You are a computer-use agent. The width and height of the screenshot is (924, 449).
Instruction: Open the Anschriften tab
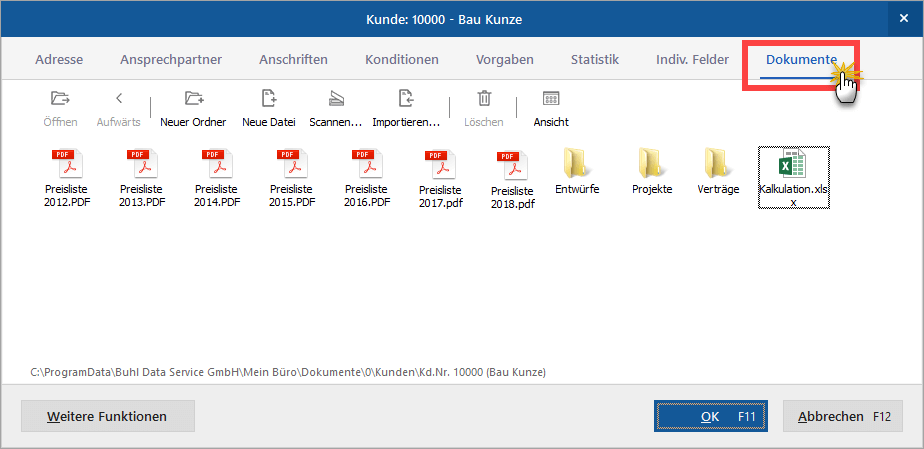coord(293,60)
